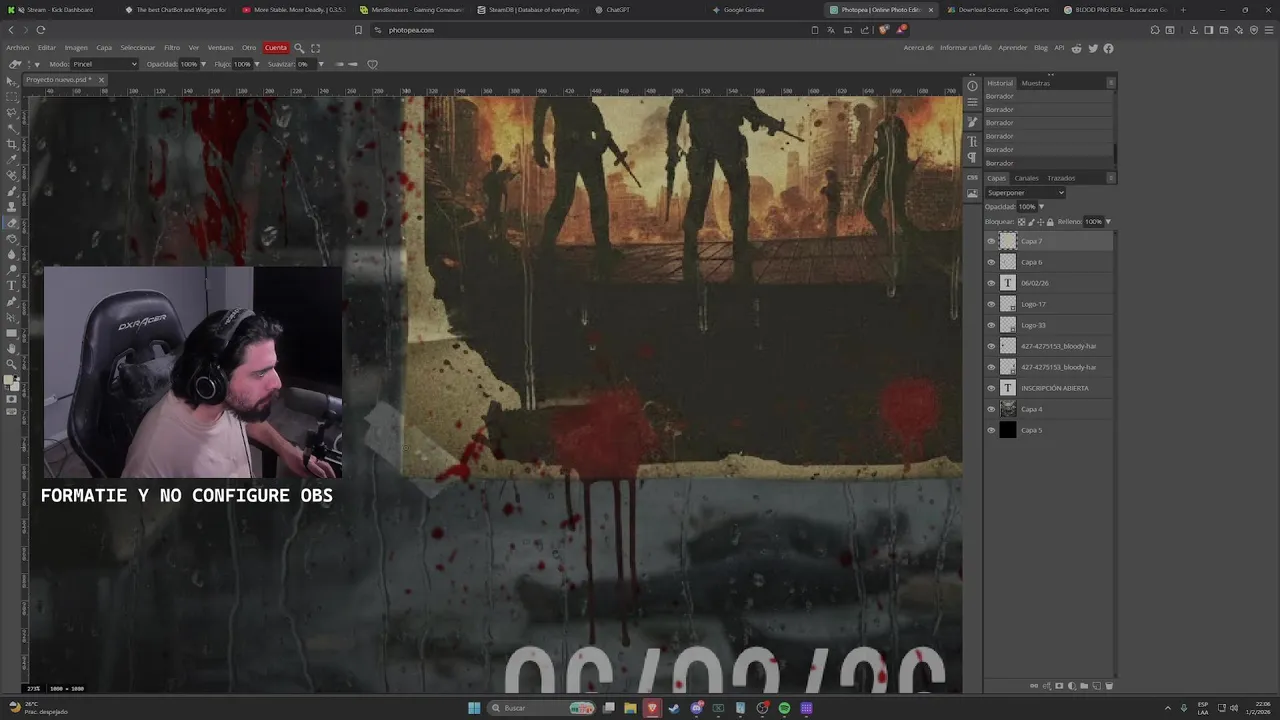
Task: Select the Blur tool
Action: click(x=12, y=254)
